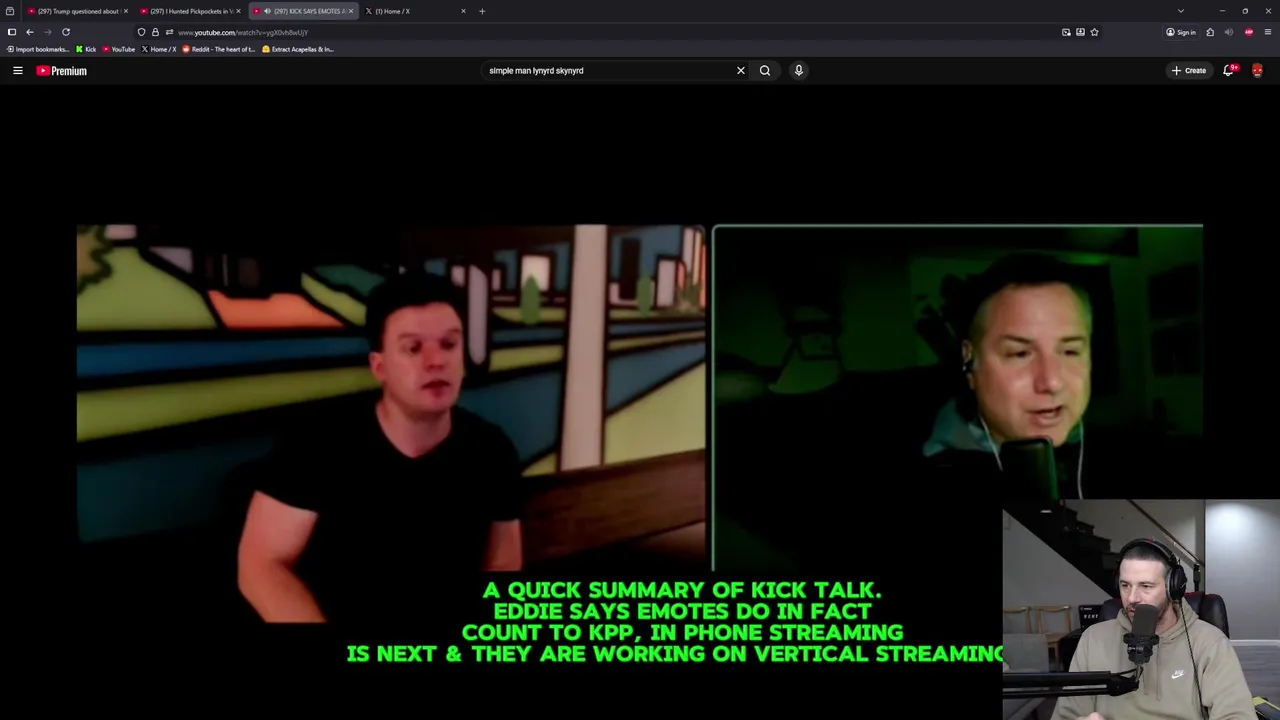The height and width of the screenshot is (720, 1280).
Task: Open 'Import bookmarks...' bookmark item
Action: (38, 49)
